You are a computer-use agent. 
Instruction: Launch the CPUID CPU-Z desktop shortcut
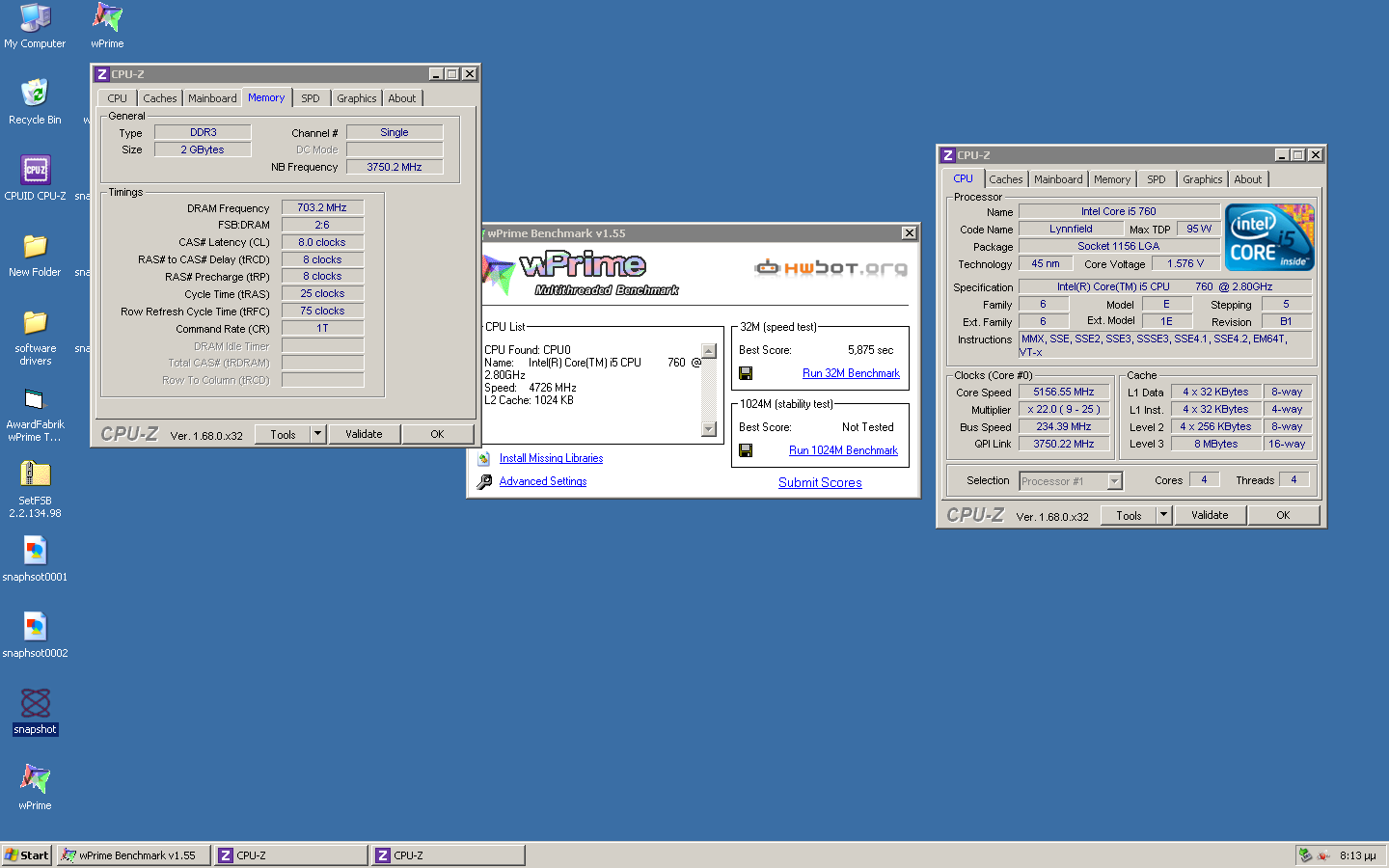[x=35, y=177]
